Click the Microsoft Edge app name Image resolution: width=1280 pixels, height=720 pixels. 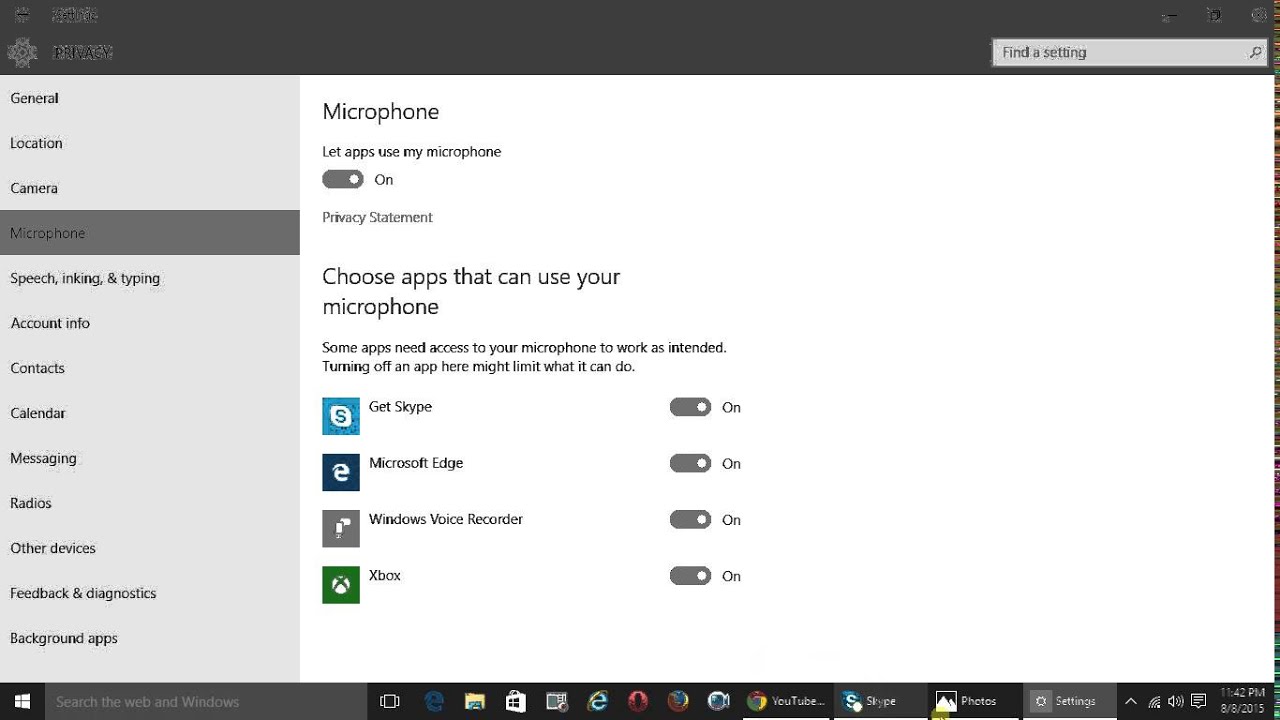pos(416,463)
